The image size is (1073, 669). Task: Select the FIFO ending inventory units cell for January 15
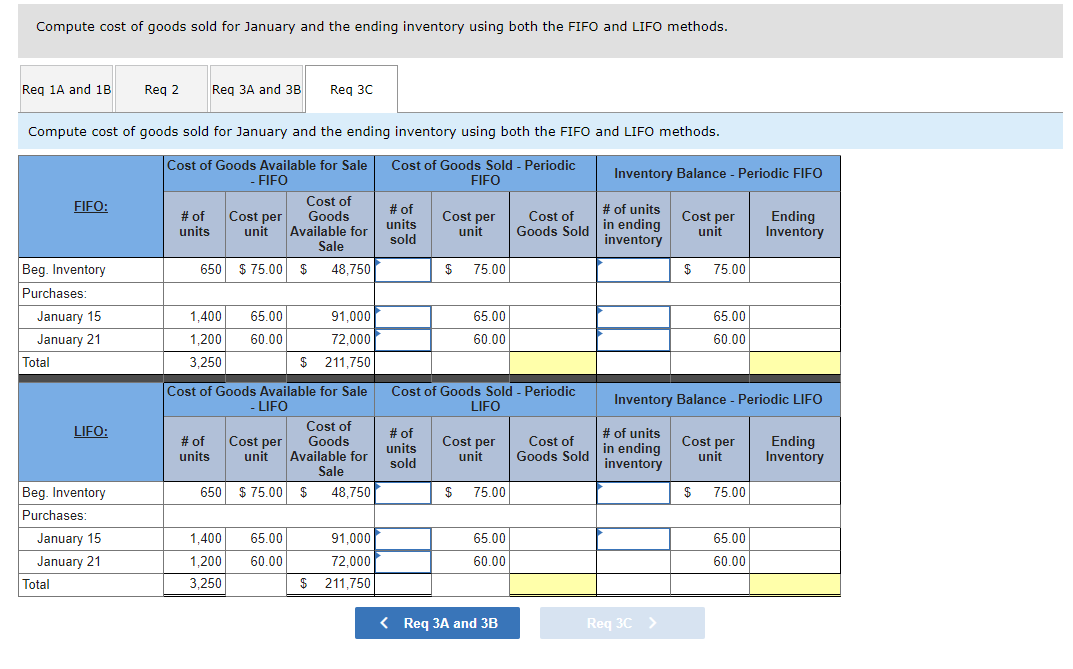click(633, 316)
